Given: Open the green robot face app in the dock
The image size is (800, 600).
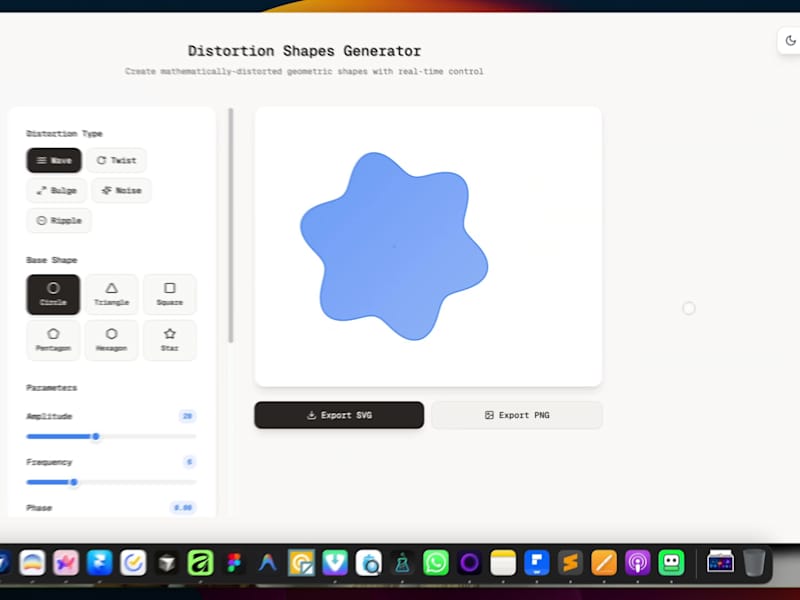Looking at the screenshot, I should point(671,563).
